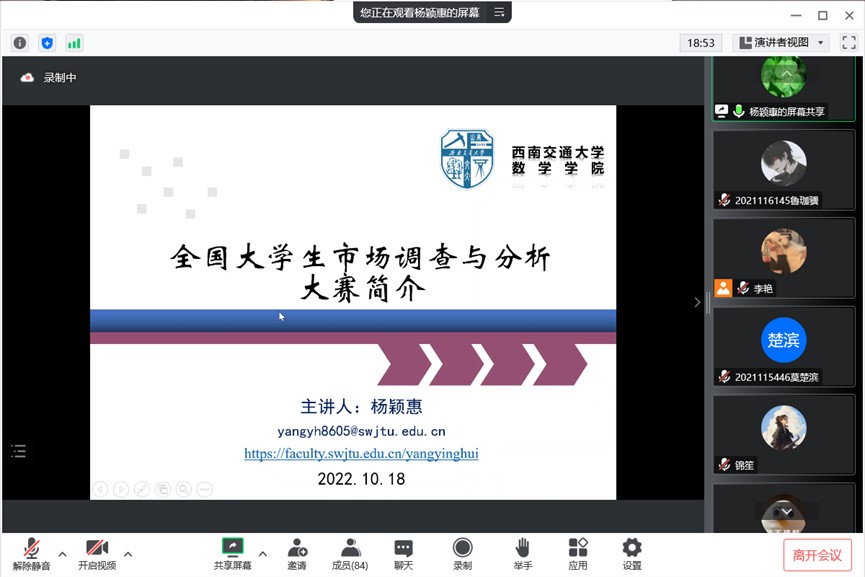Screen dimensions: 865x577
Task: Expand video options arrow beside 开启视频
Action: pyautogui.click(x=128, y=553)
